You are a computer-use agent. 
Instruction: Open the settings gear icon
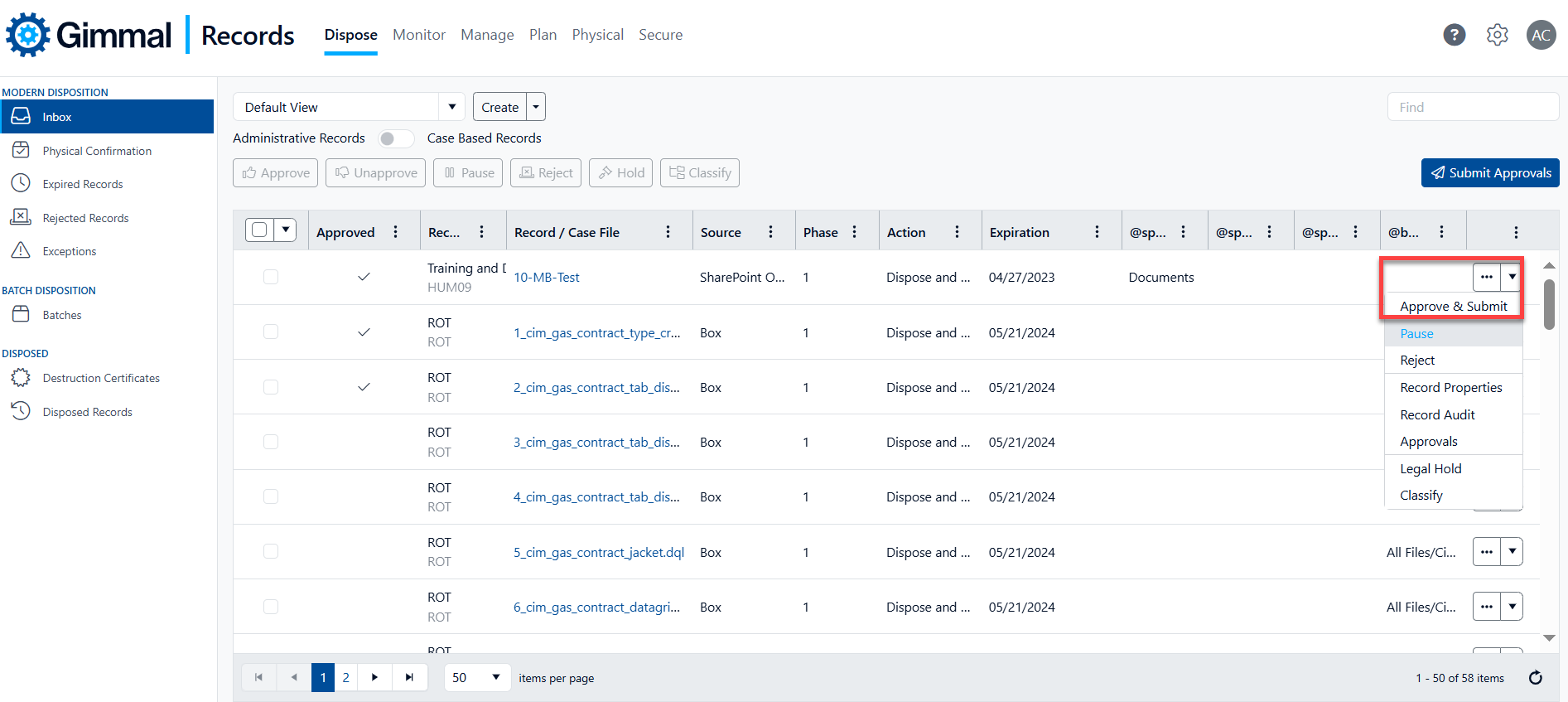tap(1497, 35)
